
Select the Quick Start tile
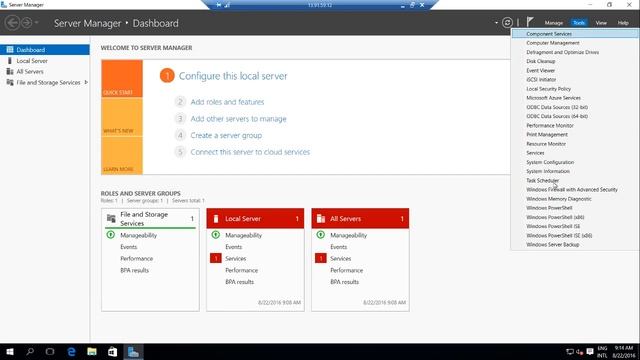coord(122,78)
